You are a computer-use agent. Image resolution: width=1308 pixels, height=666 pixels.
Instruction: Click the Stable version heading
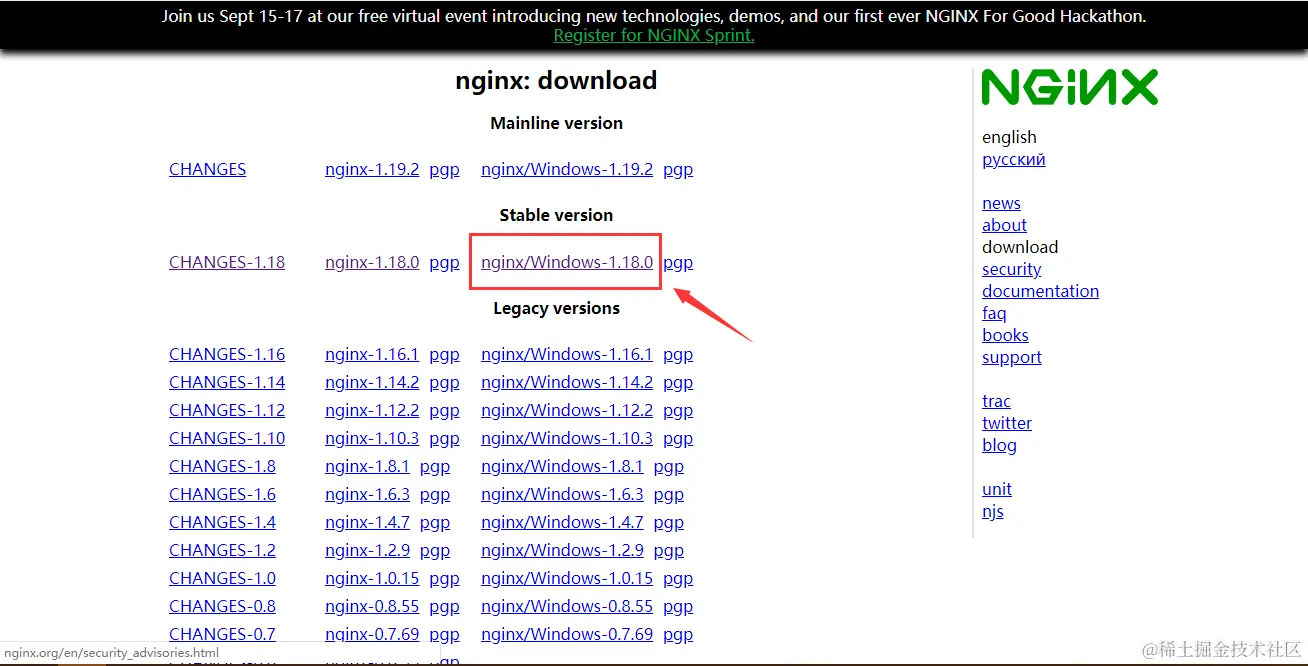pos(556,215)
